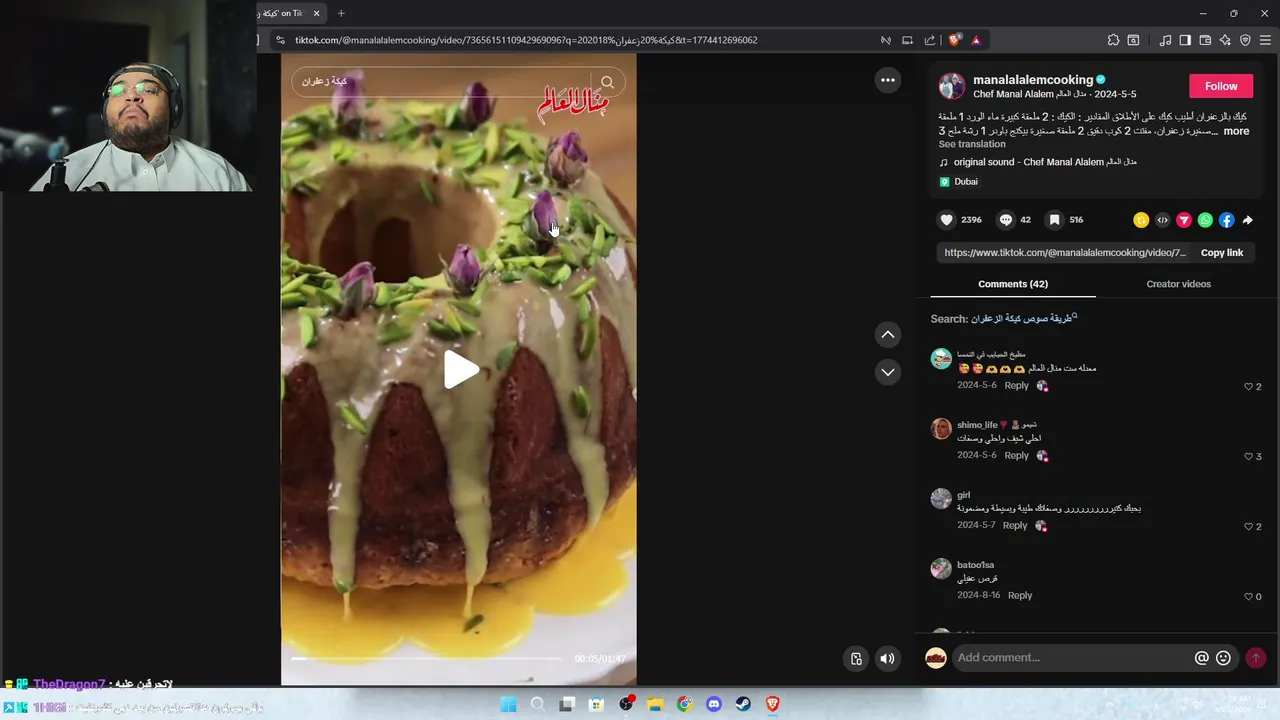Mute the video with the speaker icon
This screenshot has width=1280, height=720.
[887, 658]
